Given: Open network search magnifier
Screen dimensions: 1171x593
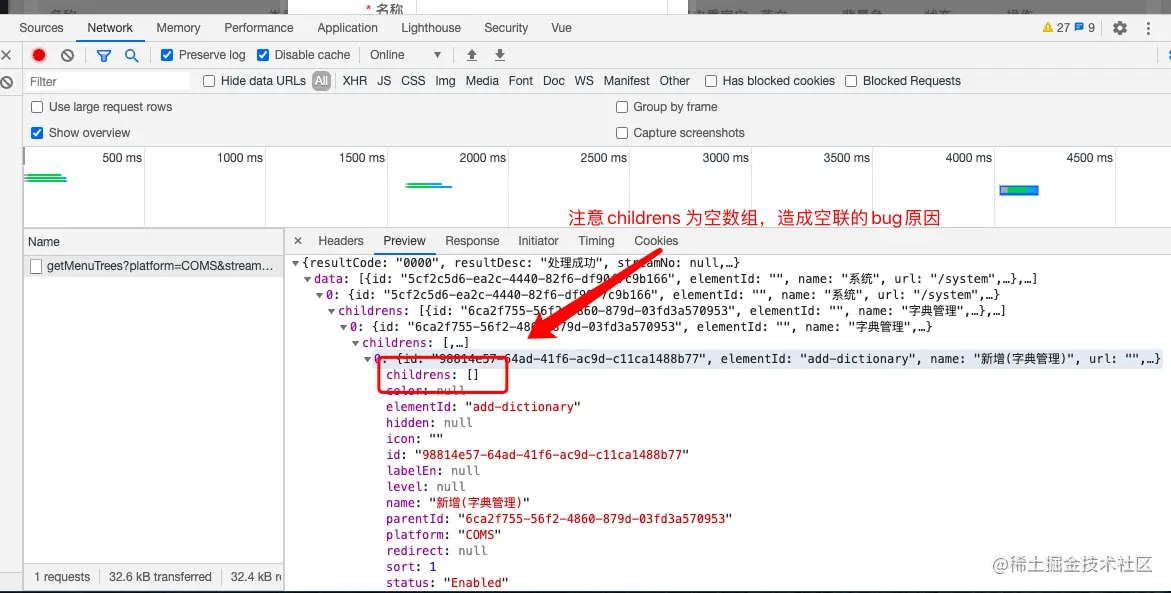Looking at the screenshot, I should coord(131,55).
